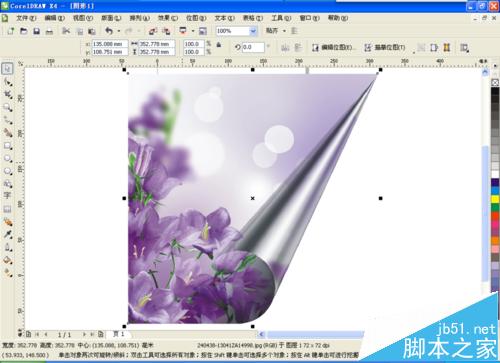Click the Undo arrow icon
500x363 pixels.
109,31
